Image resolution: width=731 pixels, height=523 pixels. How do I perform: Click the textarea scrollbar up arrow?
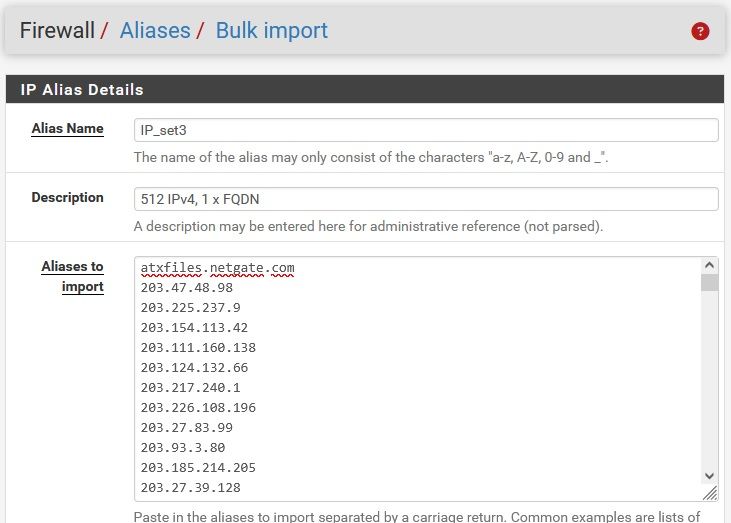[709, 266]
